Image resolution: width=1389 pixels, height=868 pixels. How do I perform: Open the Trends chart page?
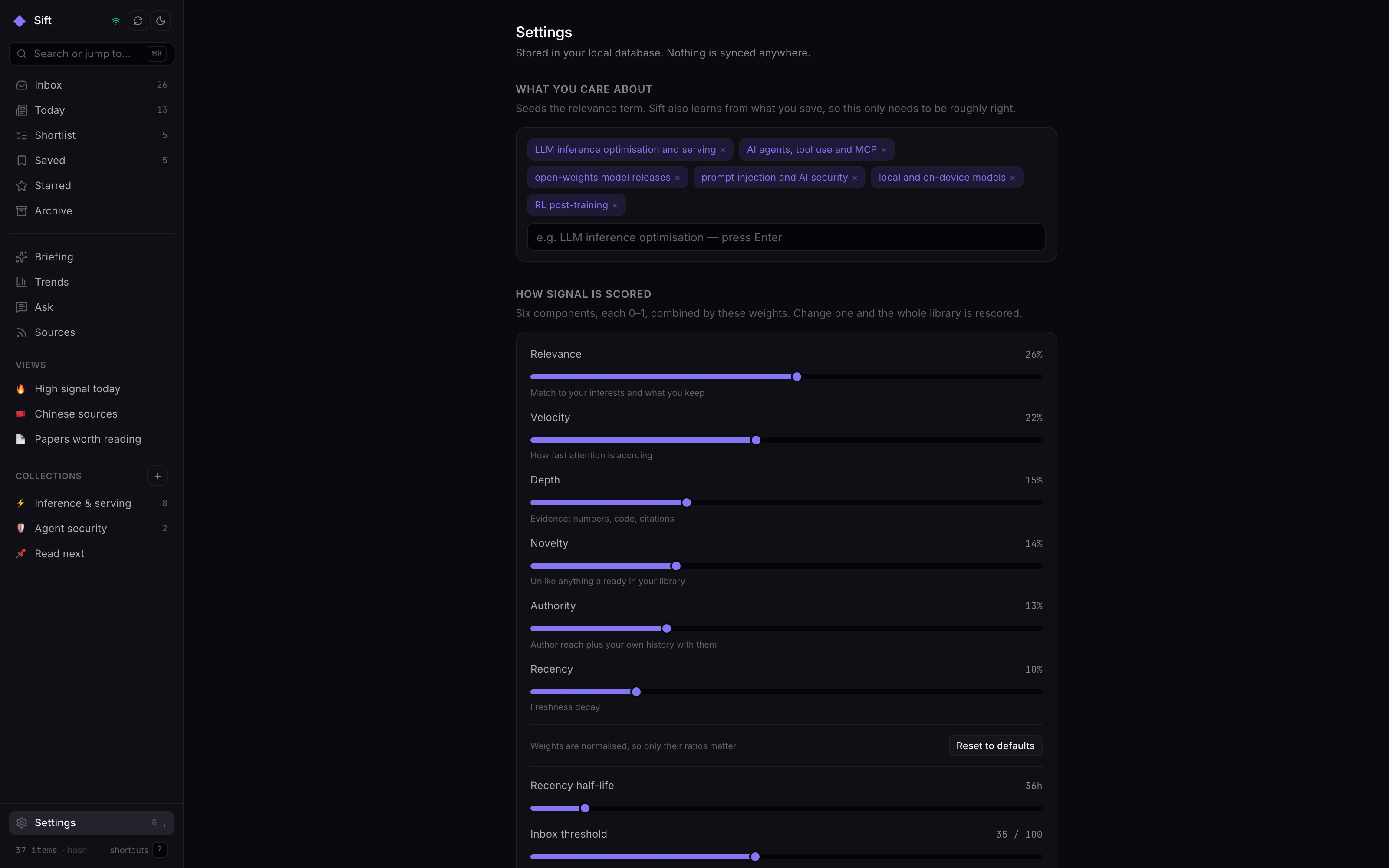91,283
